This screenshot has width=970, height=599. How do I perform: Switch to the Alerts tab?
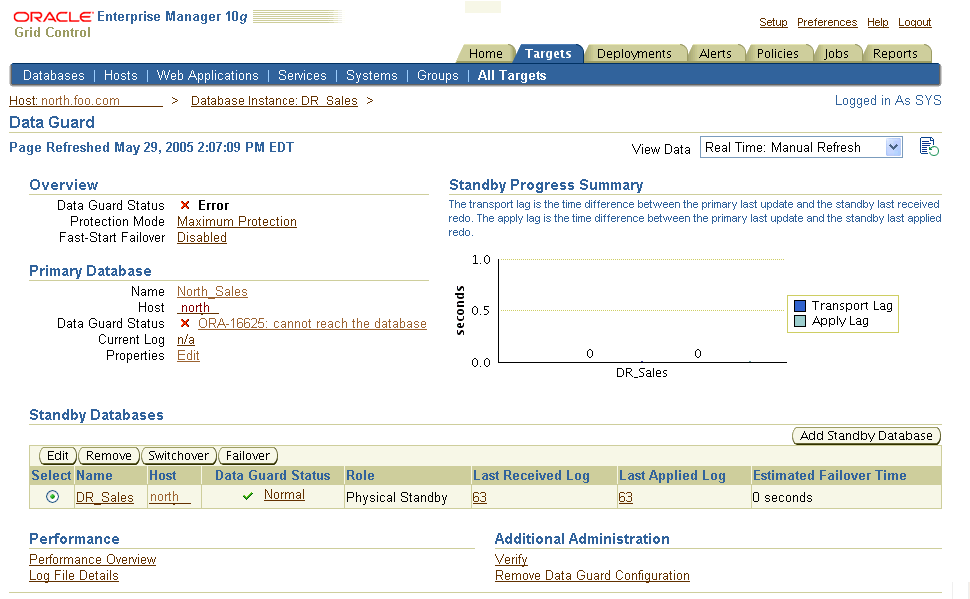[715, 54]
